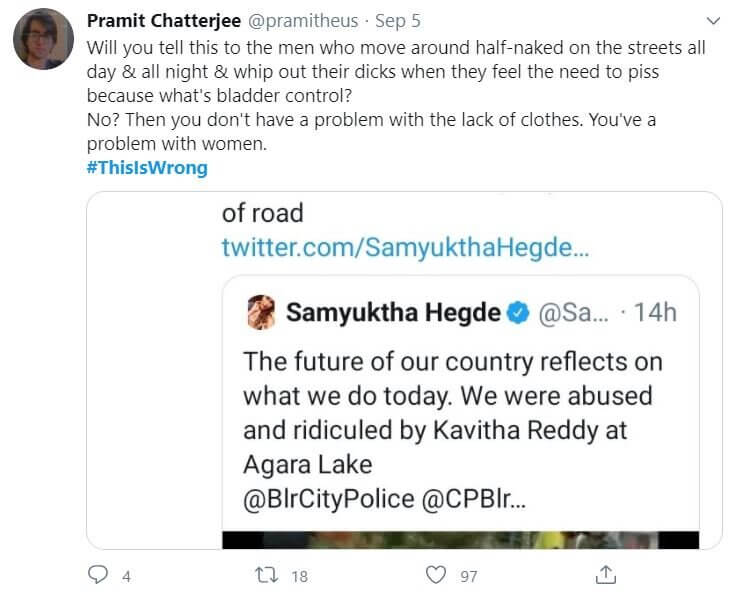Open the share icon for this tweet

pyautogui.click(x=604, y=575)
